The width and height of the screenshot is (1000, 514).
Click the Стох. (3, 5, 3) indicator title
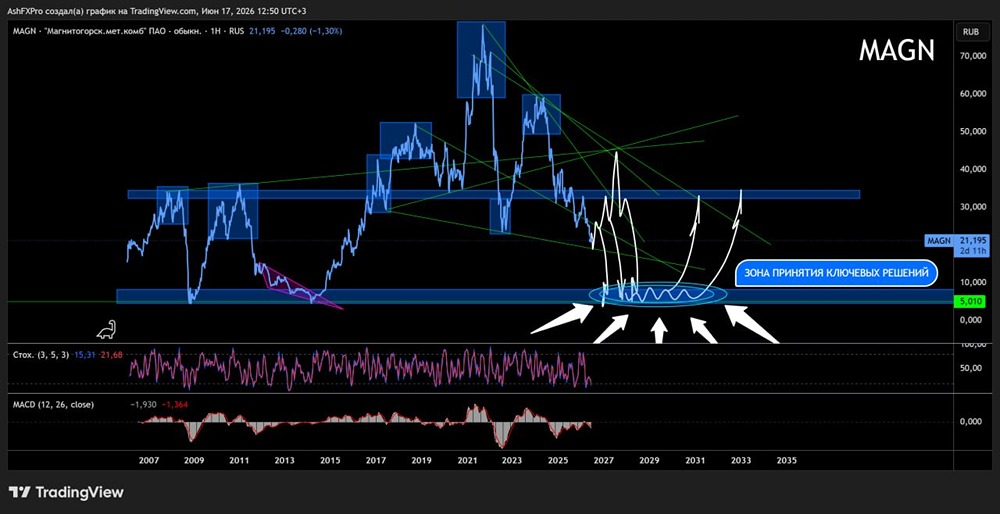42,354
